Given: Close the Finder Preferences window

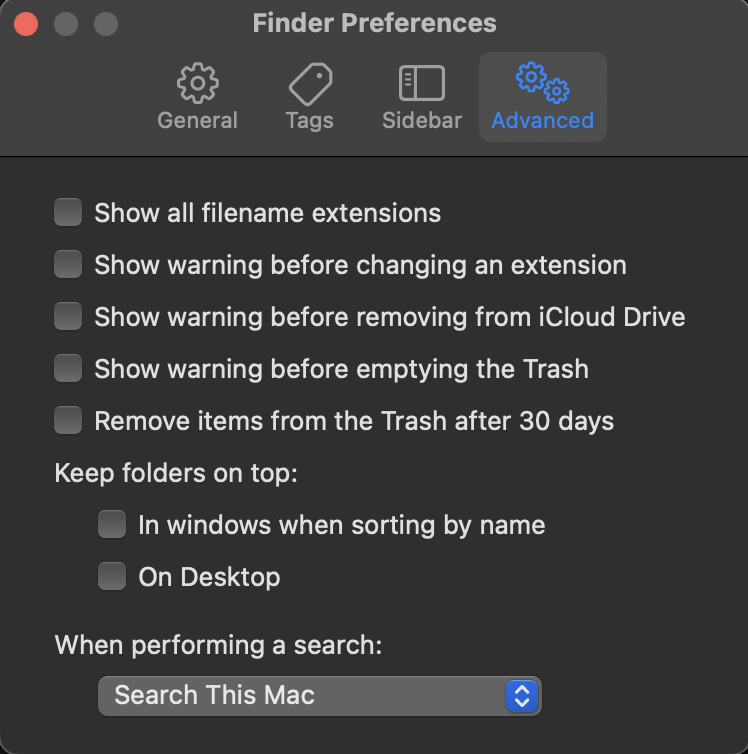Looking at the screenshot, I should (x=26, y=24).
